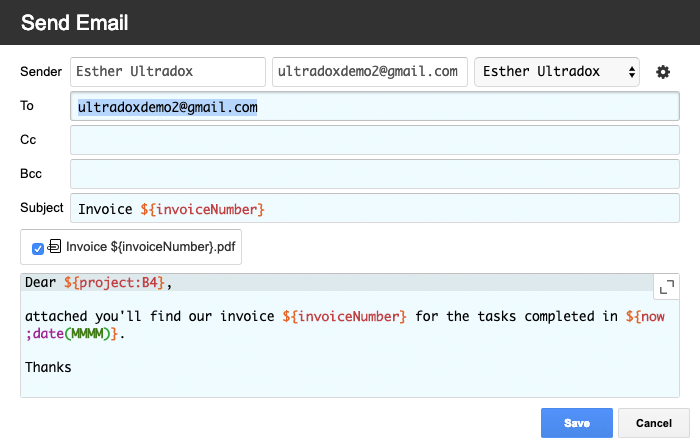Uncheck the Invoice PDF attachment checkbox

(x=38, y=249)
